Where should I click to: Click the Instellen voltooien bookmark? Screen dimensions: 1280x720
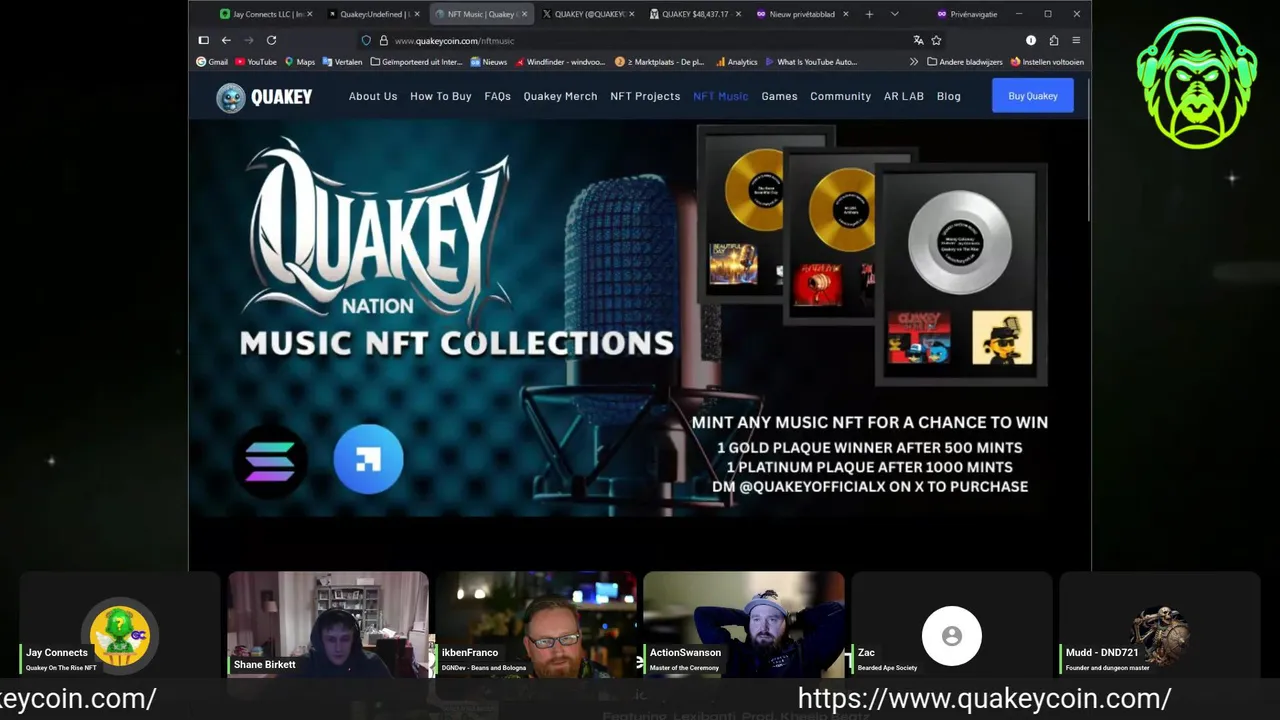[x=1047, y=62]
